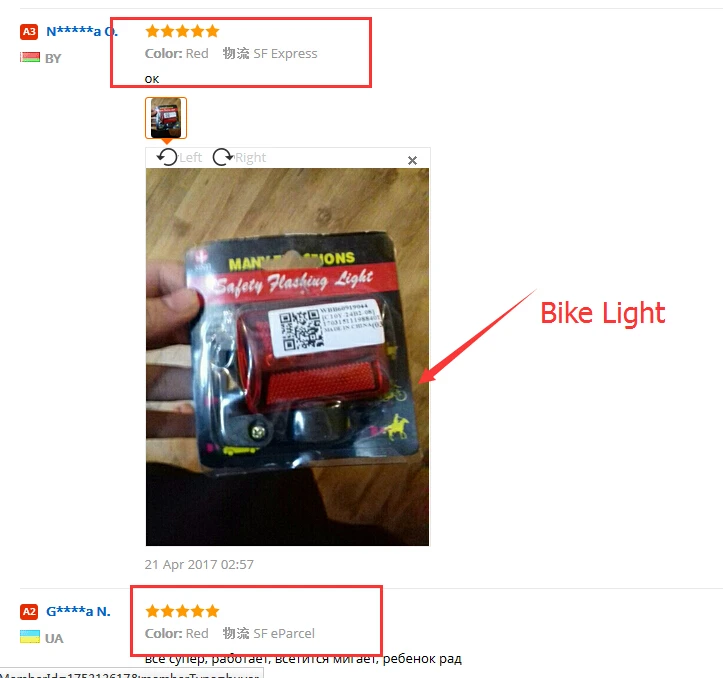The width and height of the screenshot is (723, 678).
Task: Click the SF Express logistics text
Action: click(x=270, y=54)
